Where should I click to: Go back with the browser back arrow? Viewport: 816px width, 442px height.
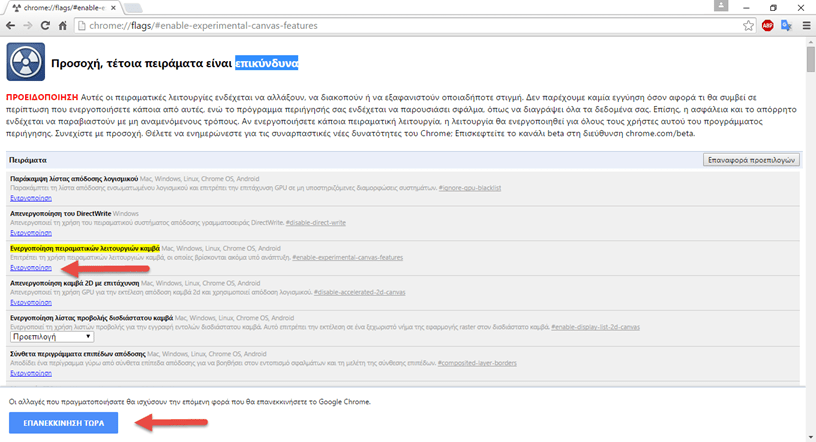tap(10, 26)
